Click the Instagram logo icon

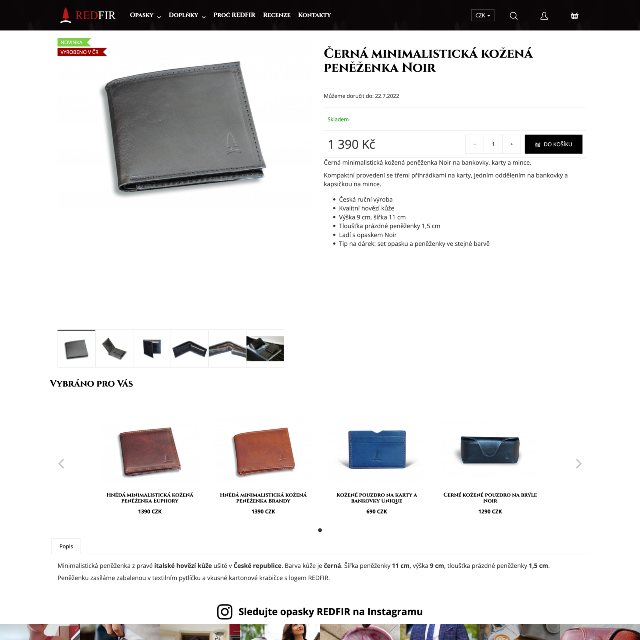[224, 611]
